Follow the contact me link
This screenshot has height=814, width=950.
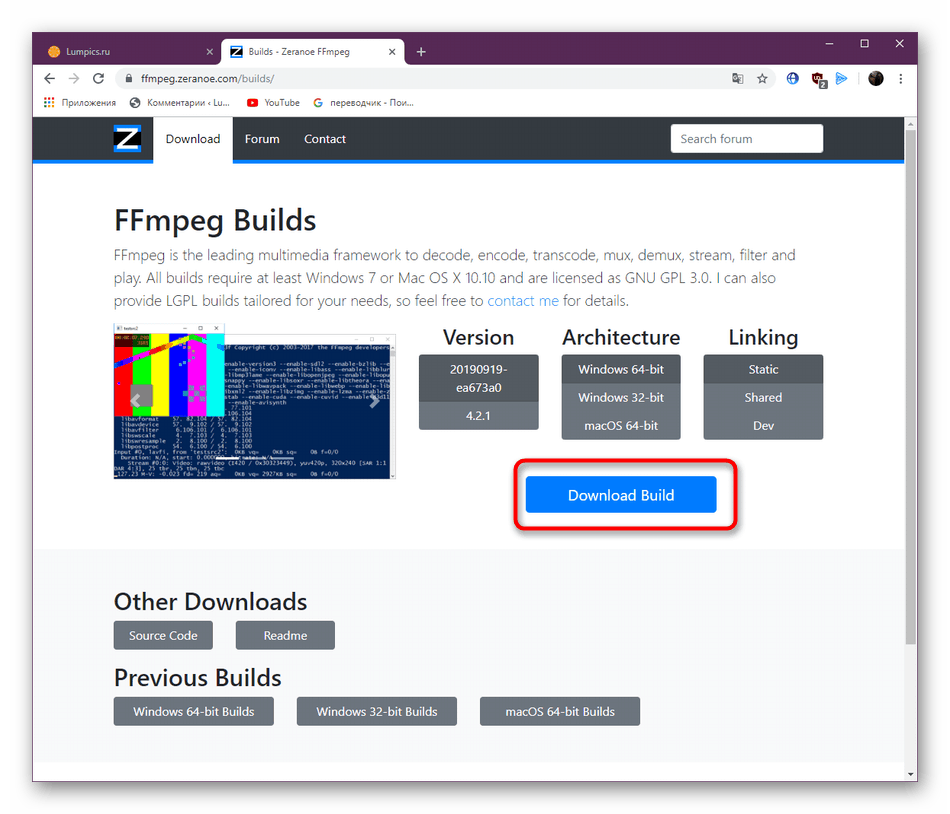click(x=523, y=301)
